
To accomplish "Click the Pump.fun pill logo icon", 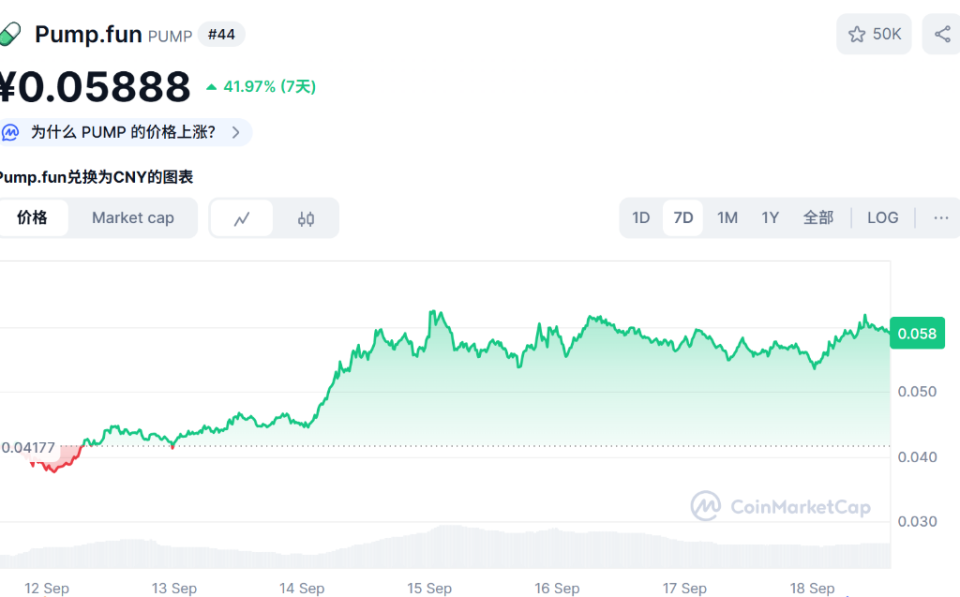I will click(x=9, y=34).
